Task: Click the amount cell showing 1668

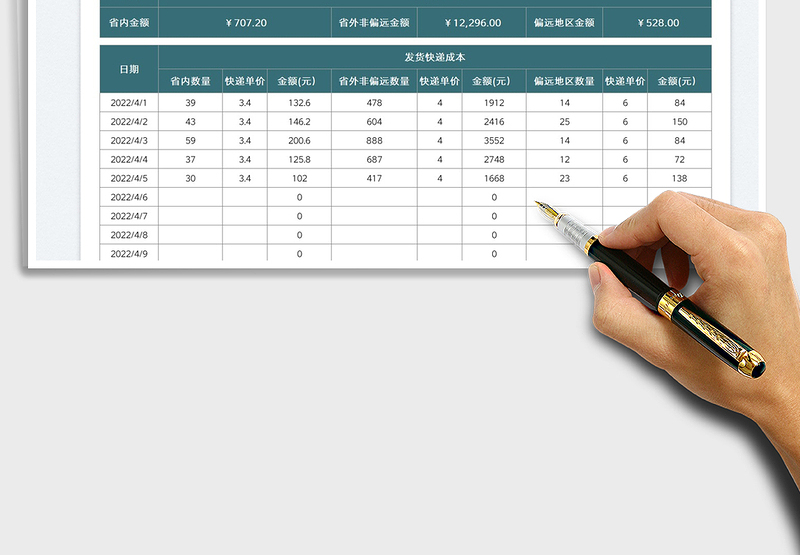Action: [494, 178]
